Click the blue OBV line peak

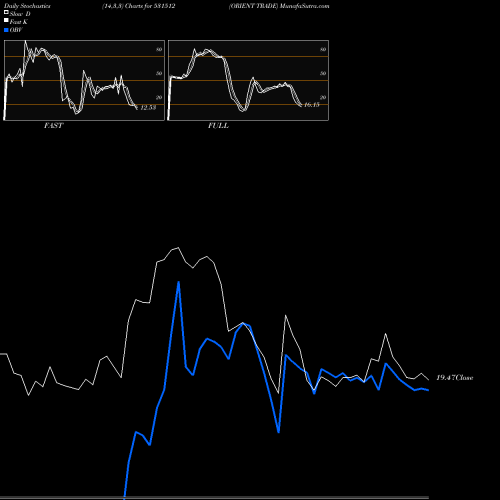179,282
